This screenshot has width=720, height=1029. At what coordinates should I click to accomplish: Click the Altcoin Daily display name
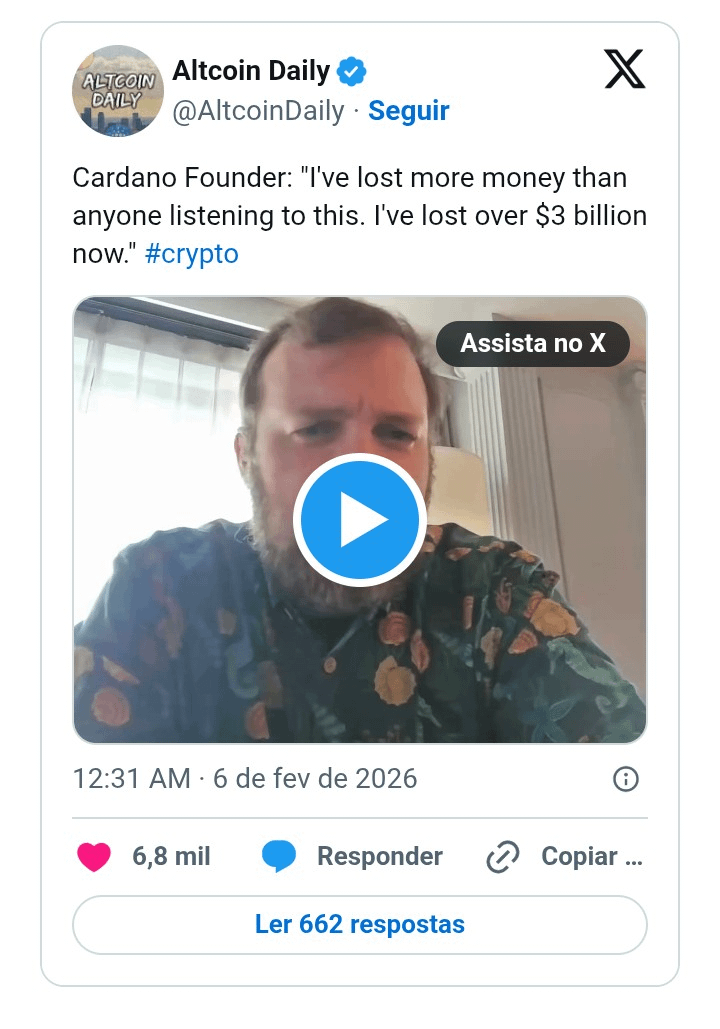click(x=251, y=71)
